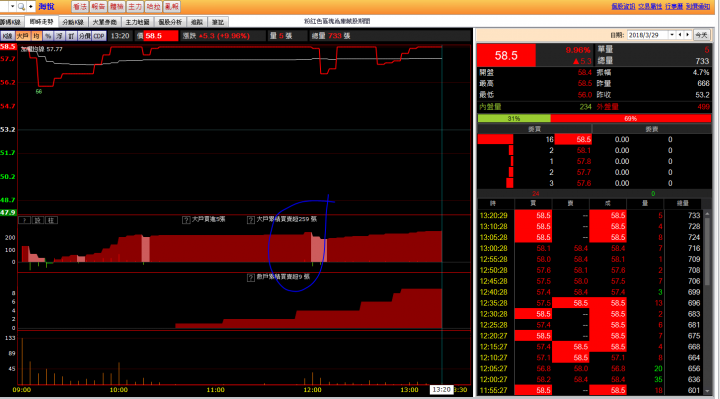Select the 12:05:27 trade row
The height and width of the screenshot is (399, 720).
pyautogui.click(x=590, y=368)
